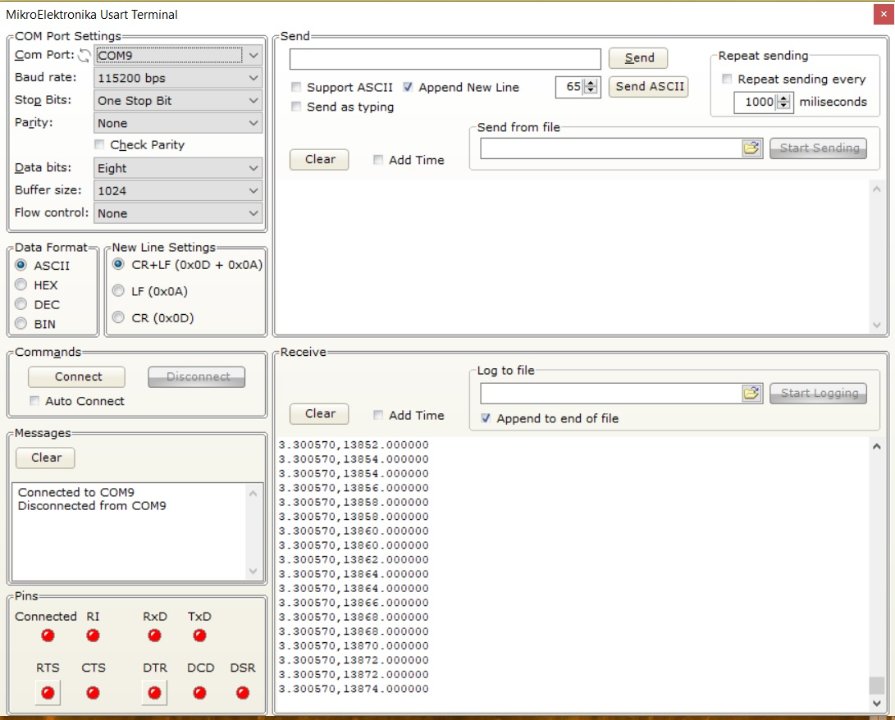The image size is (895, 720).
Task: Click received line '3.300570,13874.000000'
Action: pyautogui.click(x=353, y=689)
